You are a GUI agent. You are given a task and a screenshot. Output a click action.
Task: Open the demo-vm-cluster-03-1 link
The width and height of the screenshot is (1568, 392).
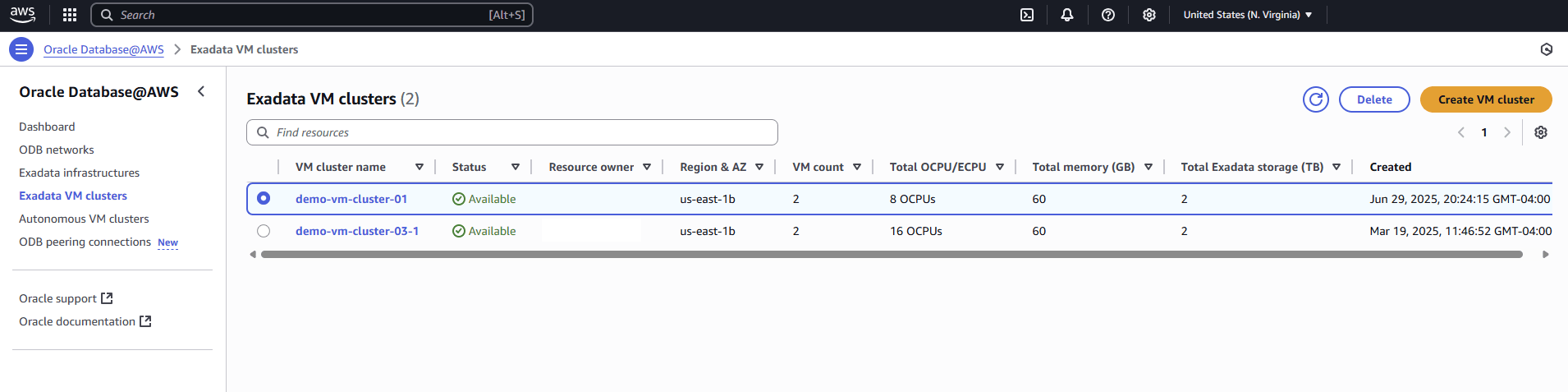pos(357,231)
